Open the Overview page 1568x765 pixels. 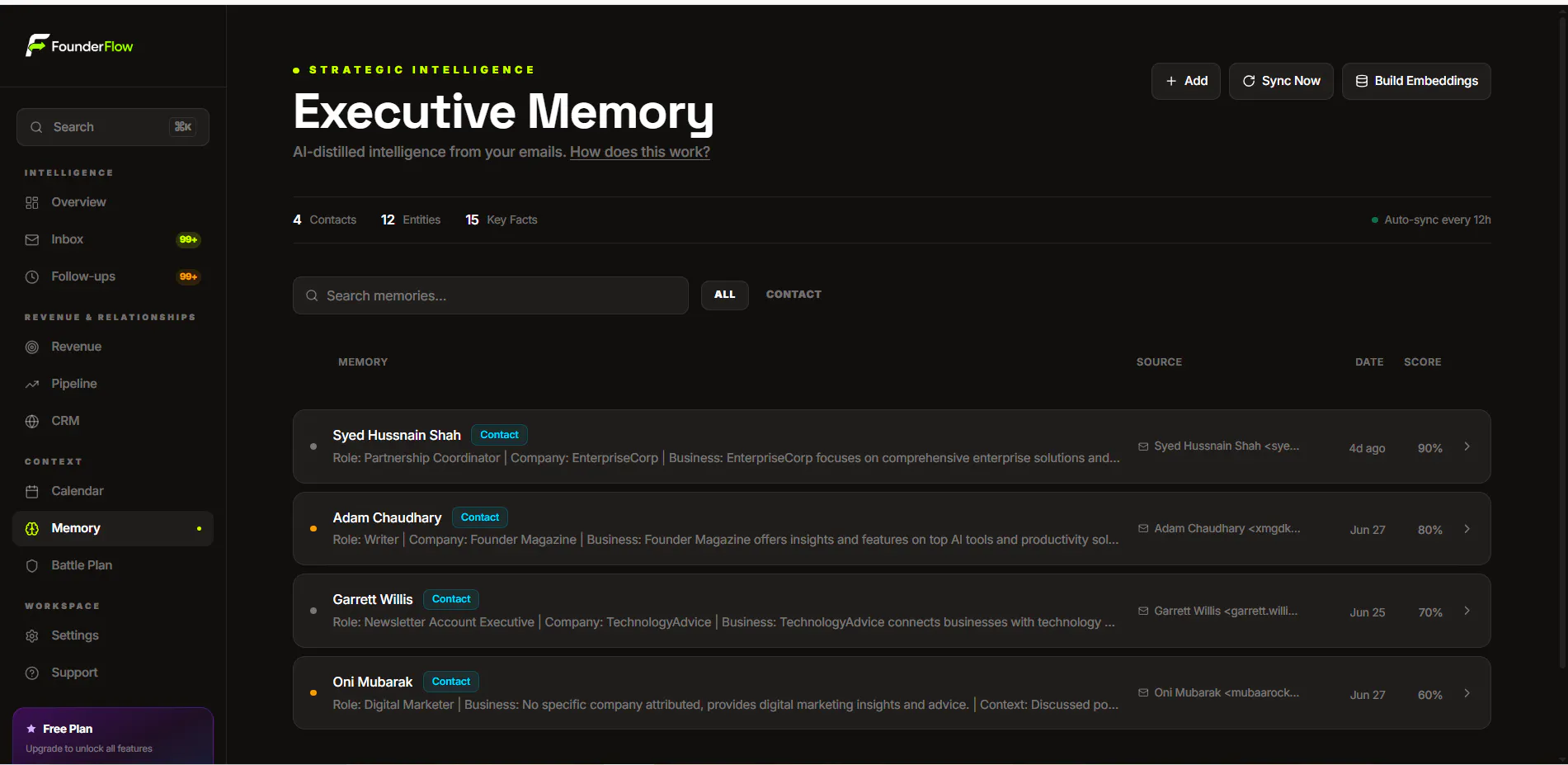tap(113, 202)
